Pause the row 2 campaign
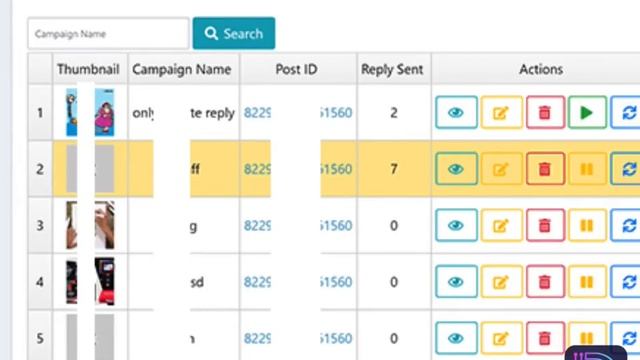 point(587,169)
